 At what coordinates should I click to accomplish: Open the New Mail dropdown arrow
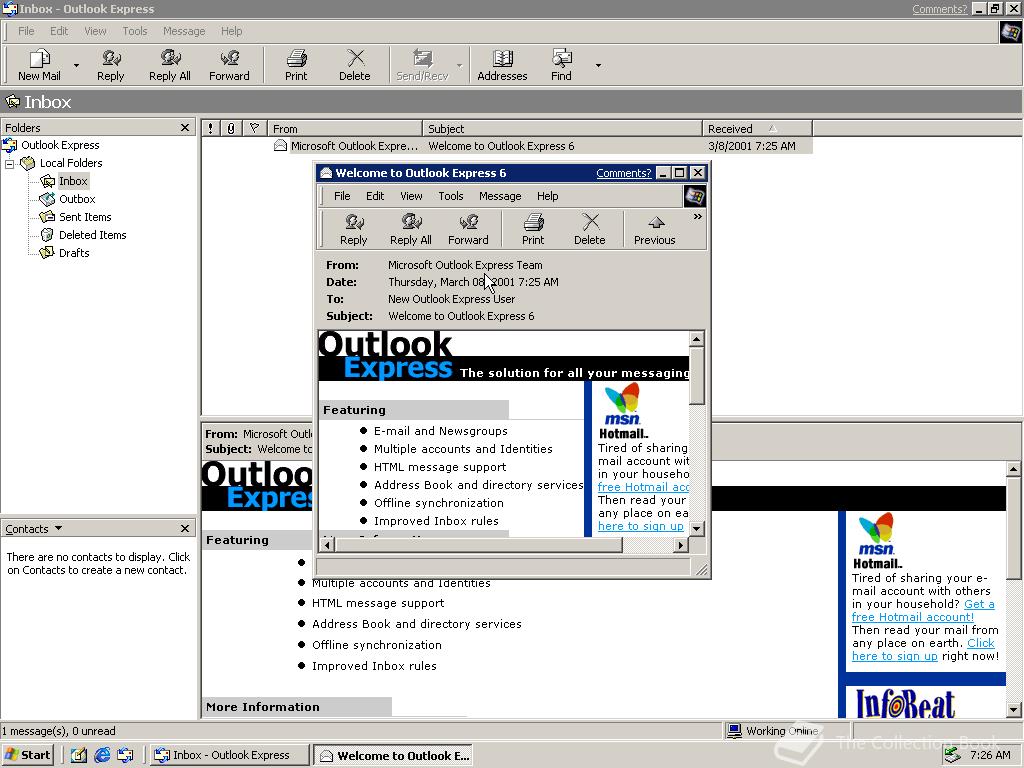76,65
